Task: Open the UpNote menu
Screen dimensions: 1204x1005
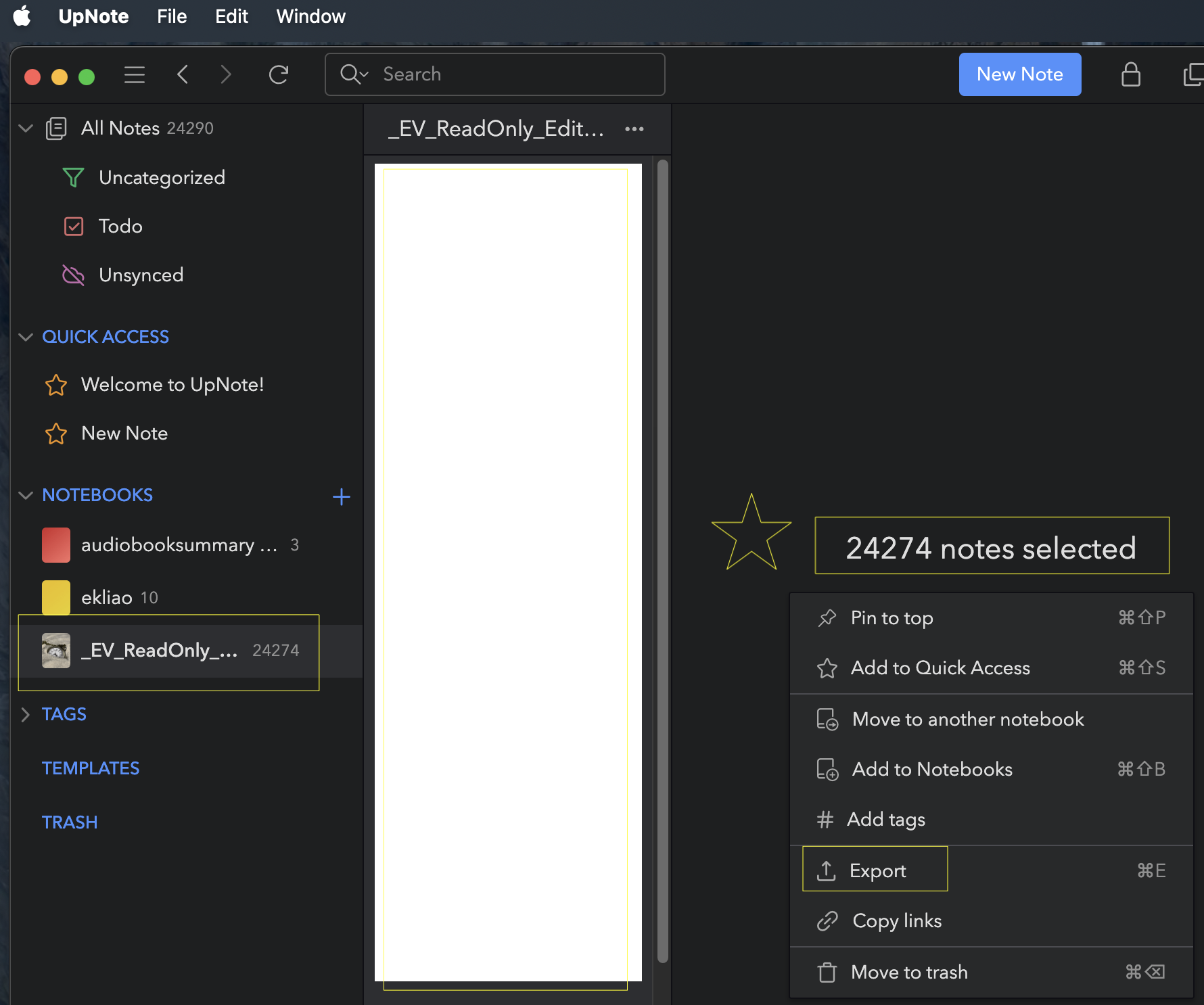Action: tap(93, 16)
